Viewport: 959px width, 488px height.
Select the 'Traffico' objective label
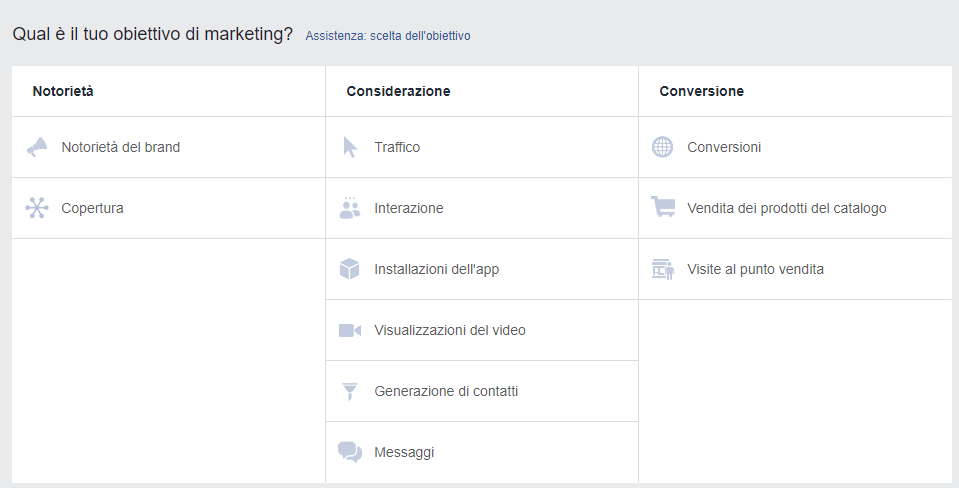tap(397, 147)
